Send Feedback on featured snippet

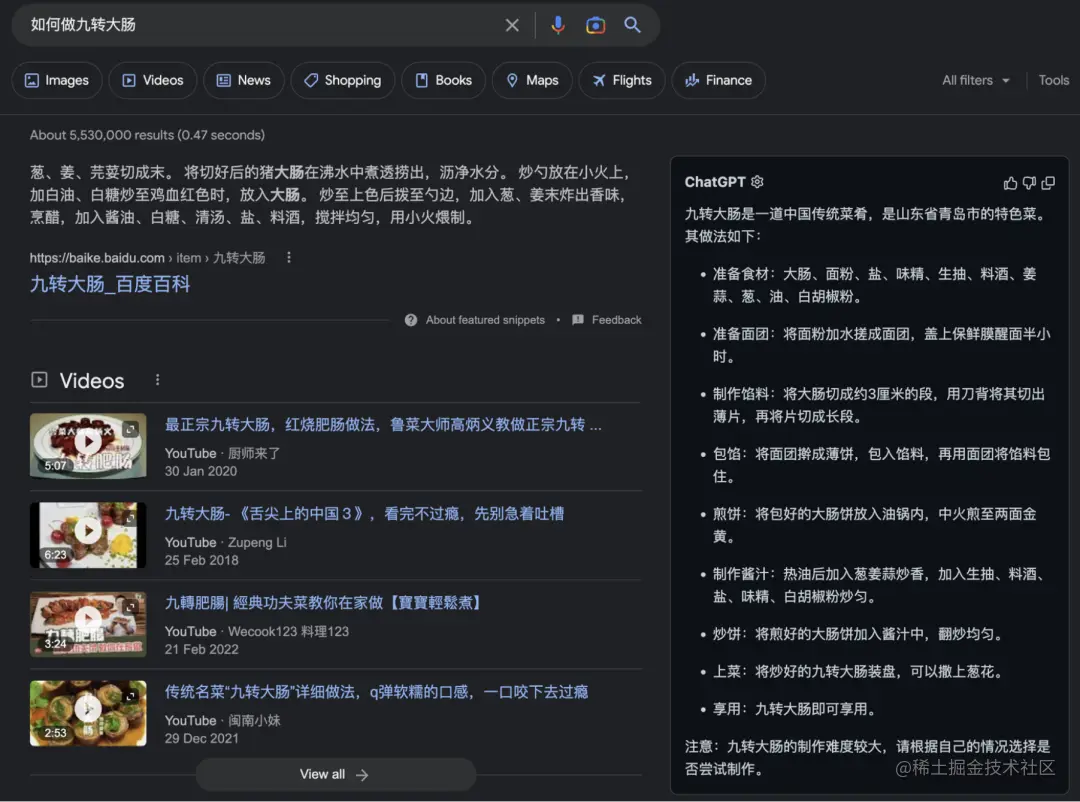[607, 320]
